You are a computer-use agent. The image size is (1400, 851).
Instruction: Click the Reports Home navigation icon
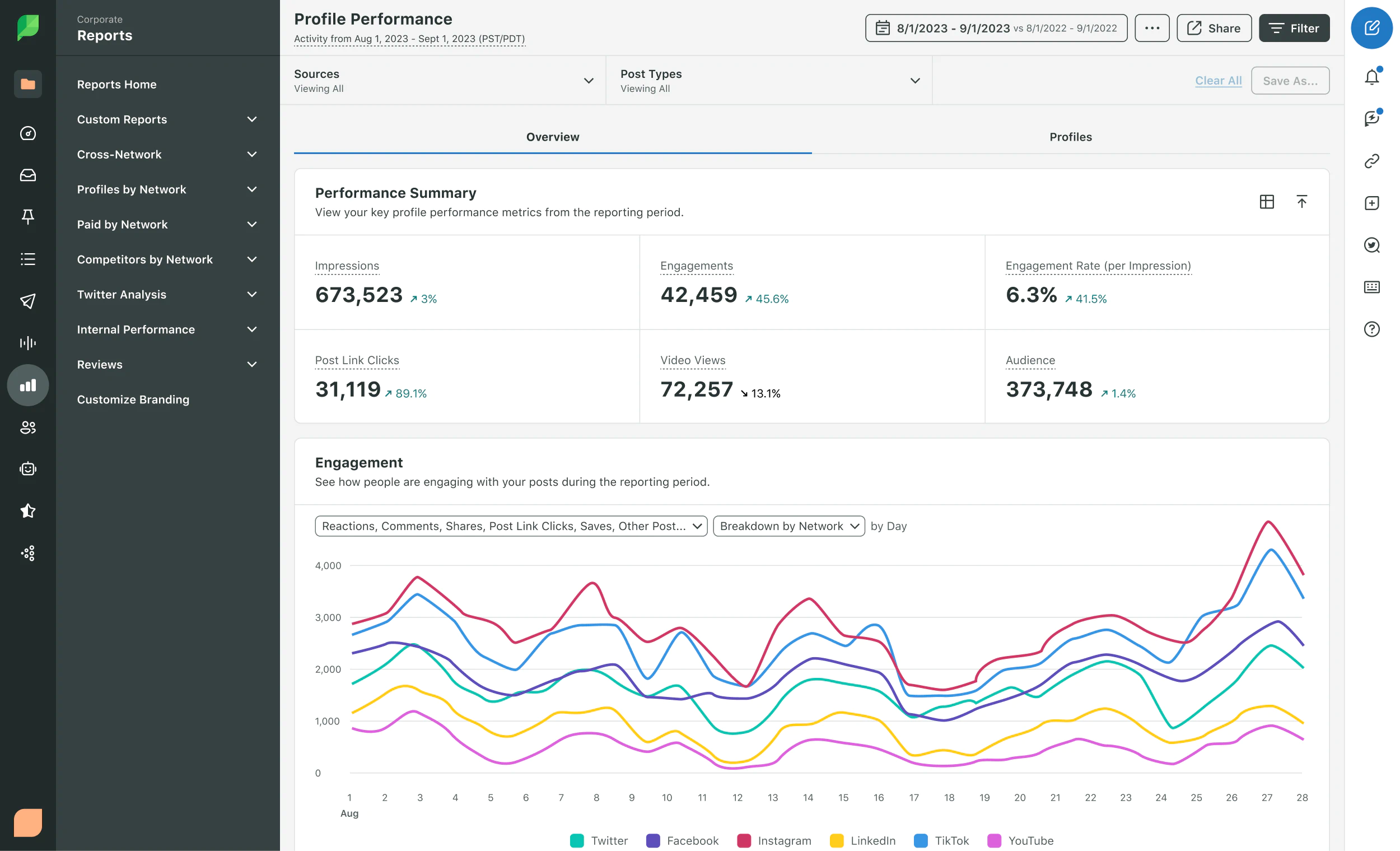click(28, 84)
